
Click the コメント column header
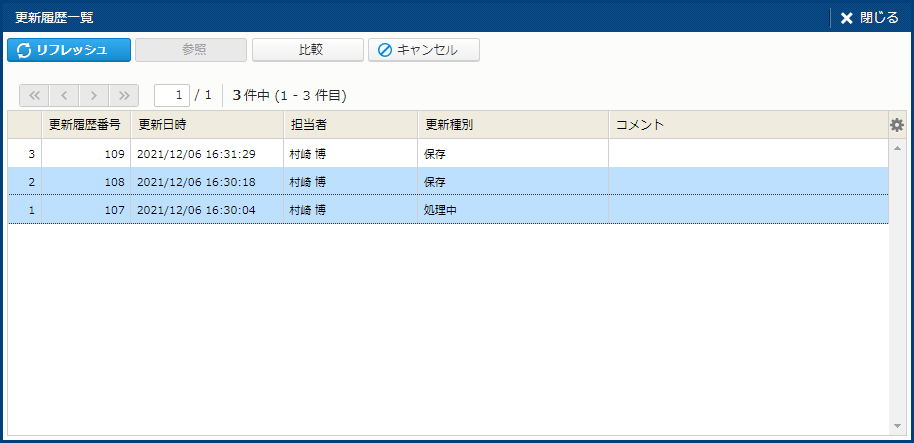(x=748, y=125)
